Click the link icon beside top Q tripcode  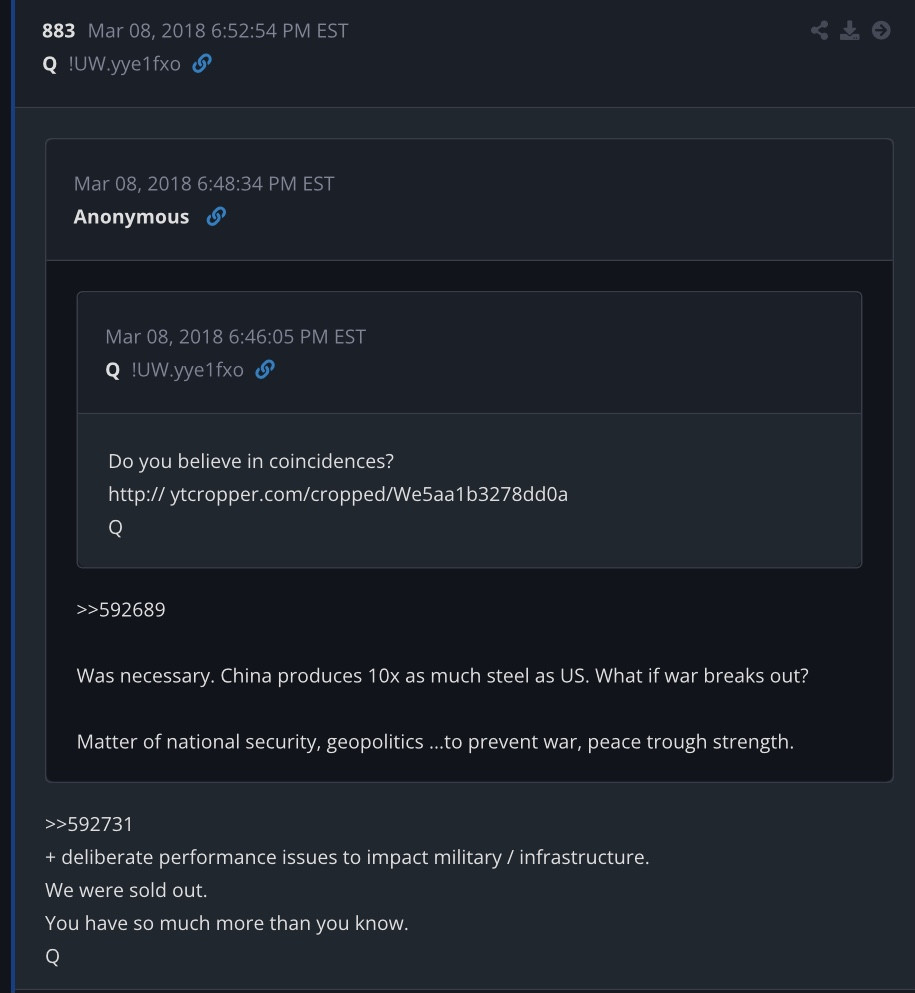pyautogui.click(x=202, y=64)
